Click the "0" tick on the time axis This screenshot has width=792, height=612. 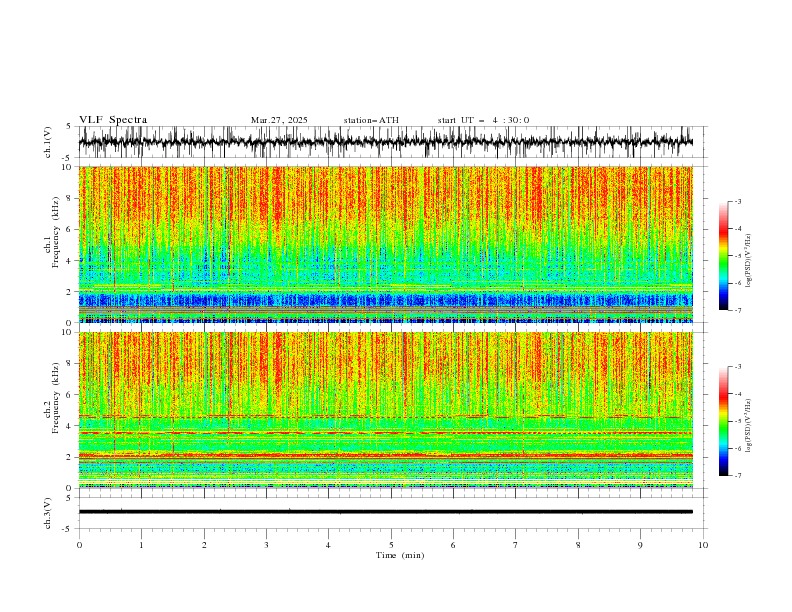pyautogui.click(x=79, y=545)
